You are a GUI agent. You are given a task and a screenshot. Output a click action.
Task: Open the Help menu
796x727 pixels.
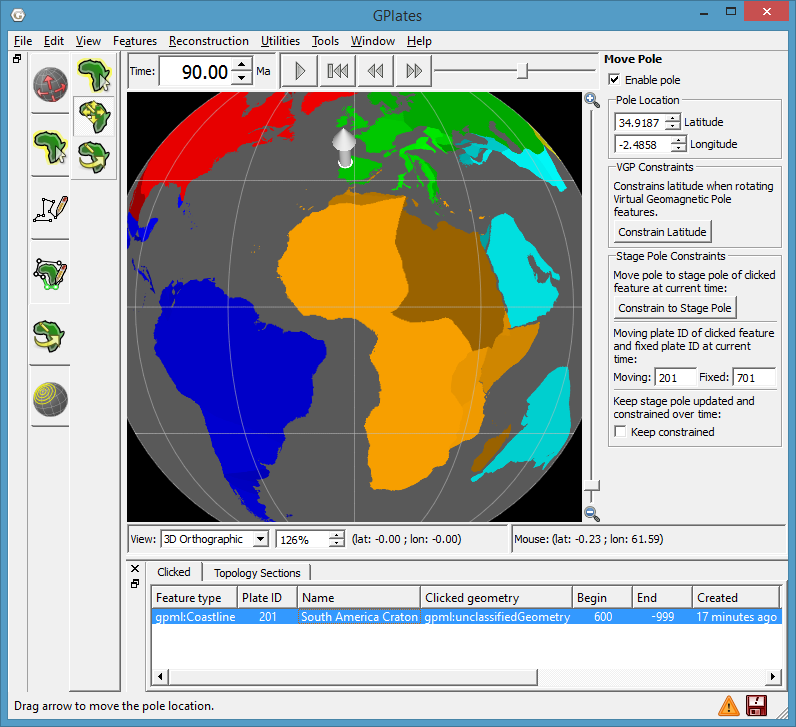[419, 41]
